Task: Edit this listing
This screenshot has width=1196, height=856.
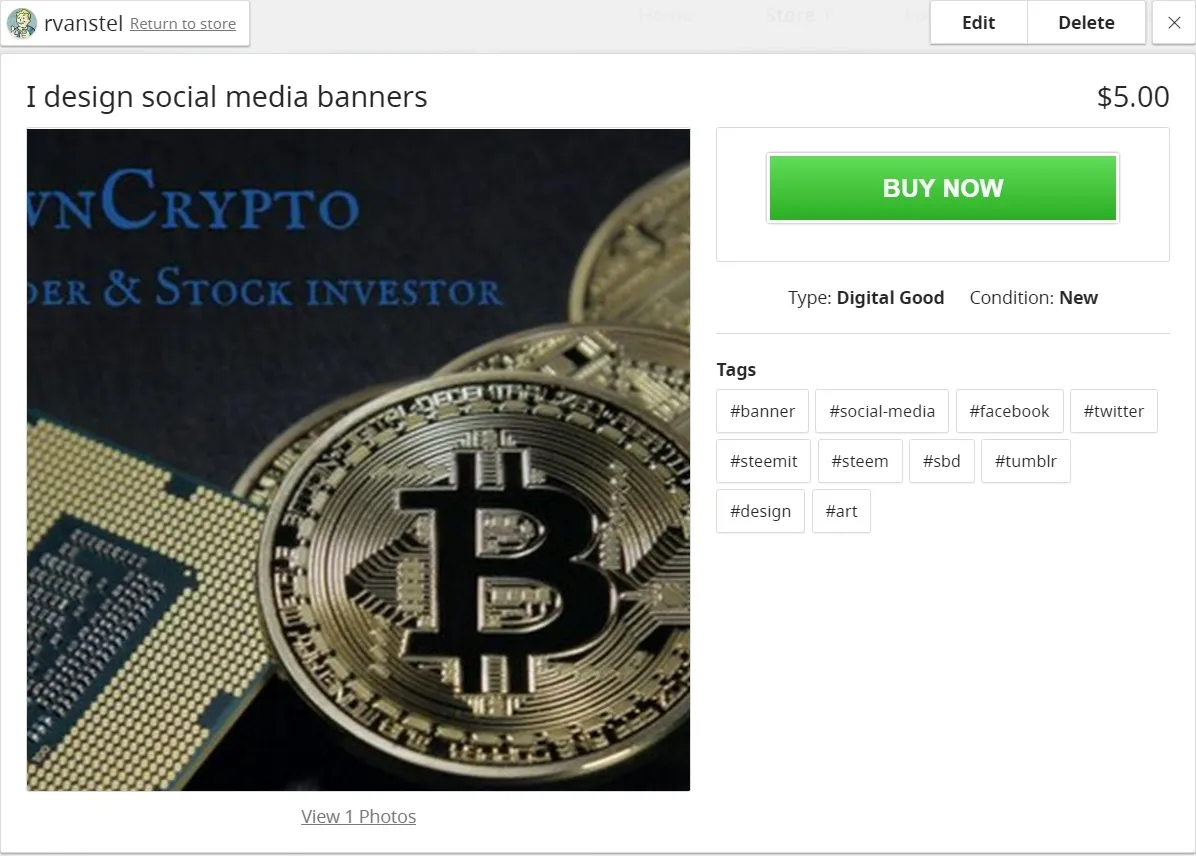Action: [x=979, y=23]
